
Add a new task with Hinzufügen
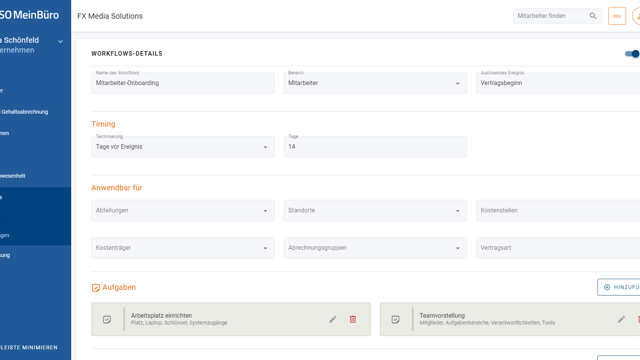pos(619,287)
